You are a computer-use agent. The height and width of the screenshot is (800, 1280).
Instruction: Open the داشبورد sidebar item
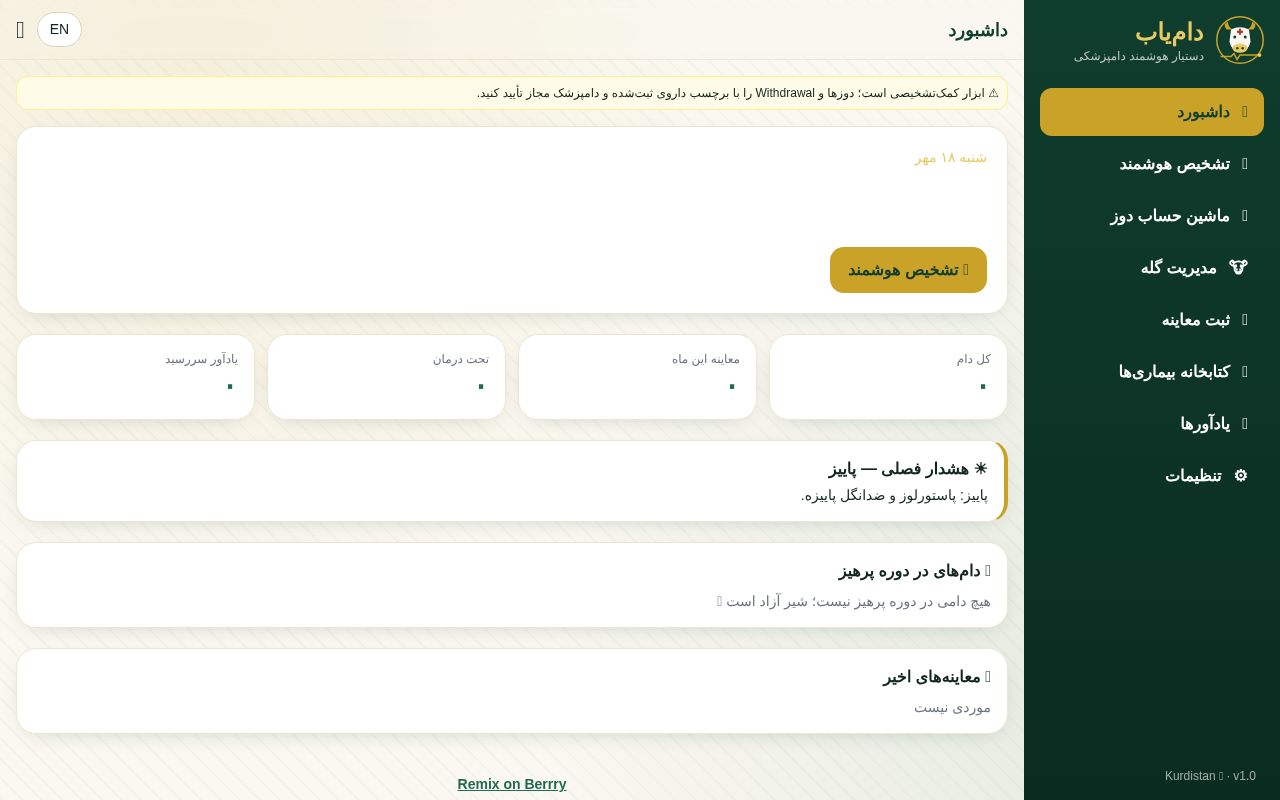point(1152,112)
